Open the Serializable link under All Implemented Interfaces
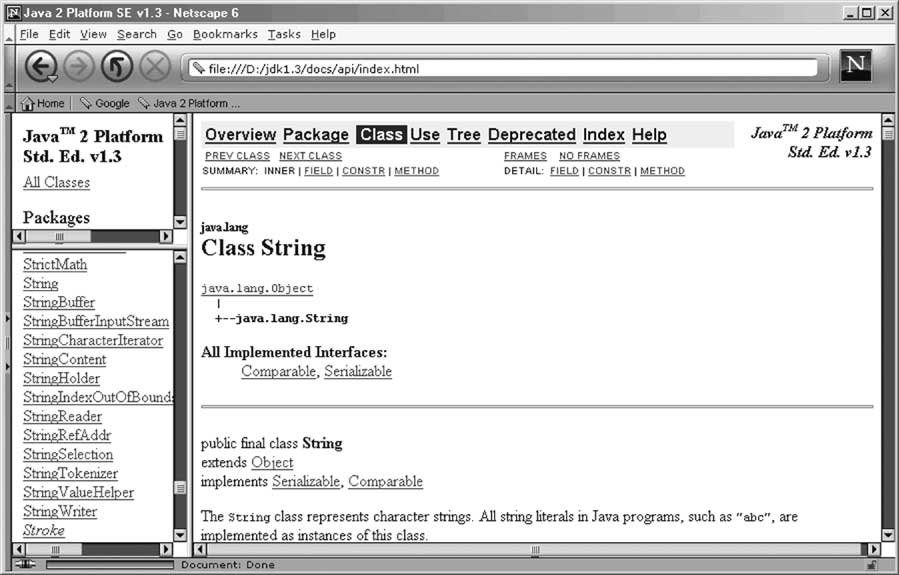Screen dimensions: 899x575 point(358,371)
